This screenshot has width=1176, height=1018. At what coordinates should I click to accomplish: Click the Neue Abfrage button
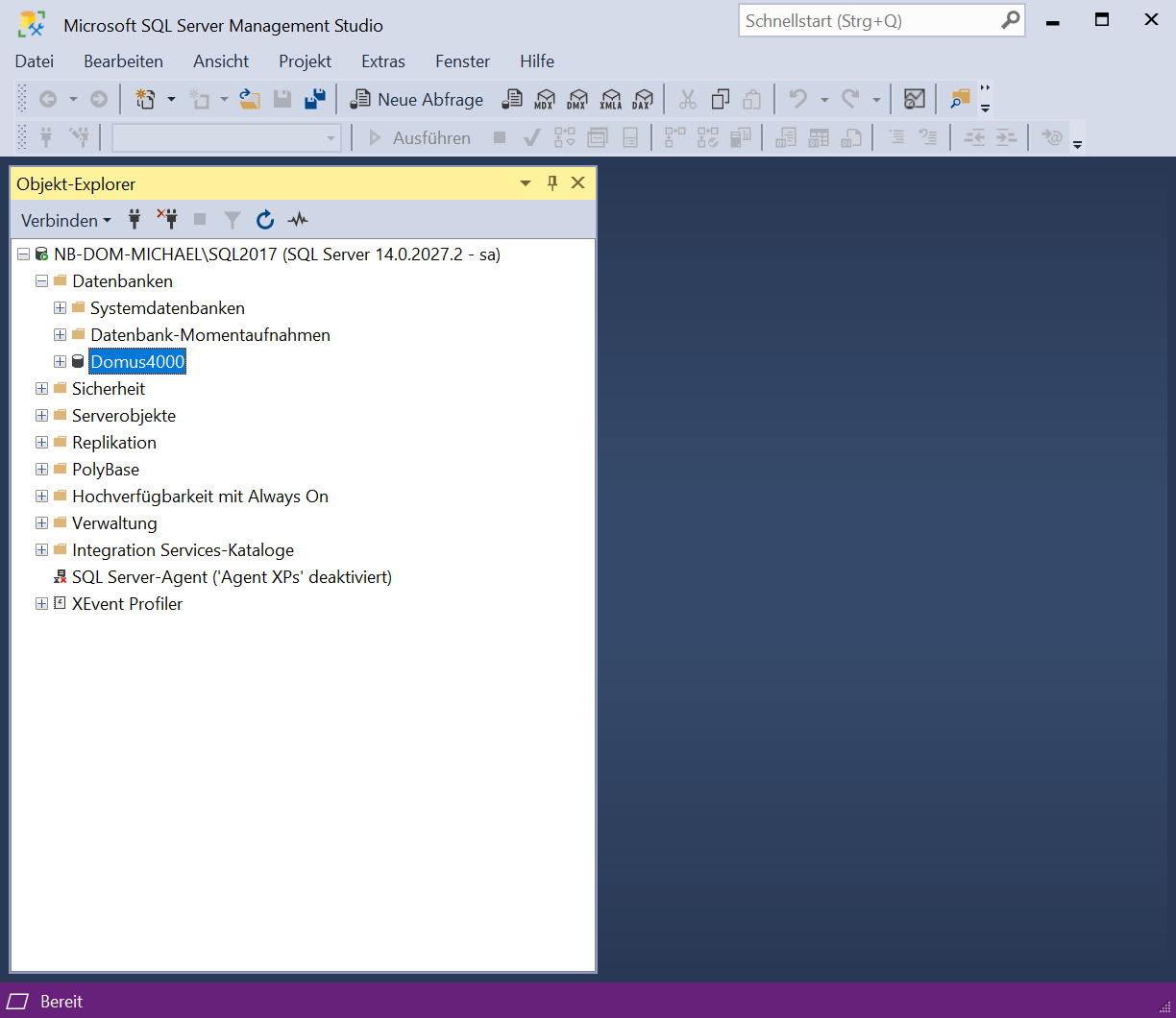pos(417,99)
